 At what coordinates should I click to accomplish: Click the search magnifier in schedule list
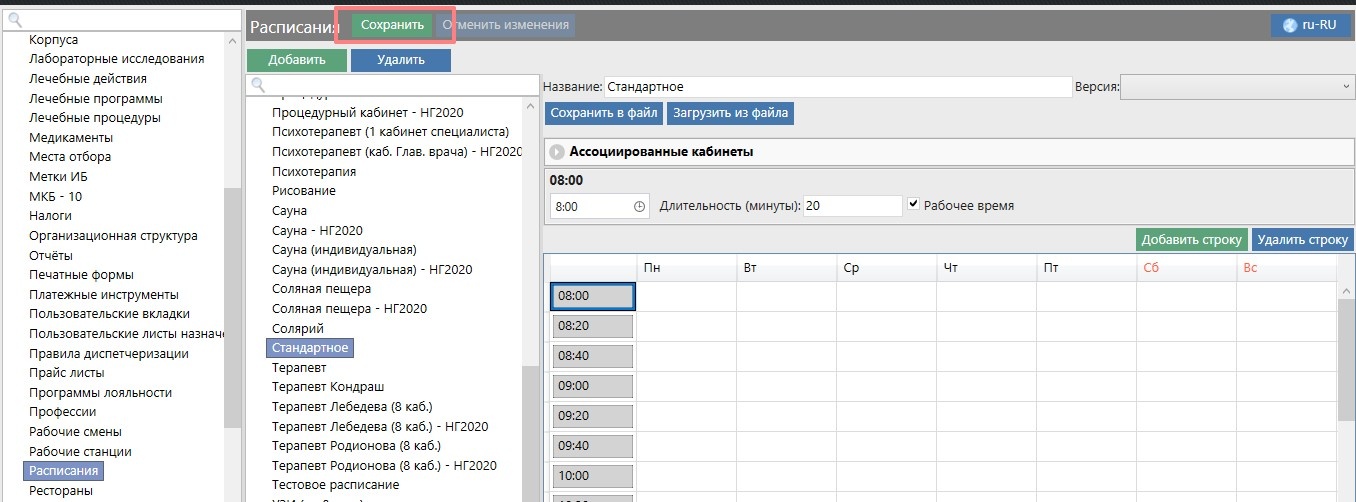coord(258,86)
